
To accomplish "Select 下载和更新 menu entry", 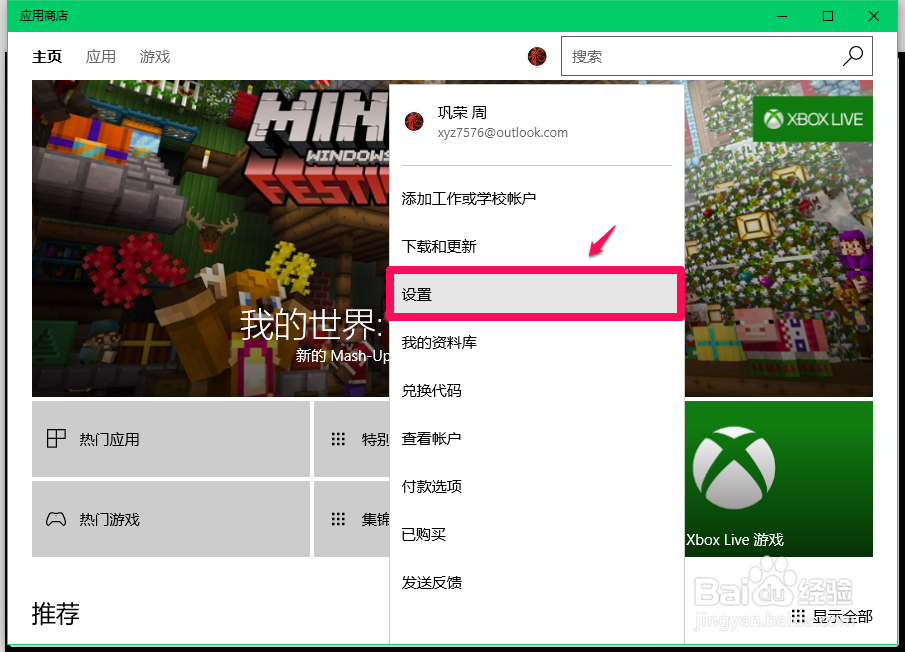I will pyautogui.click(x=537, y=246).
